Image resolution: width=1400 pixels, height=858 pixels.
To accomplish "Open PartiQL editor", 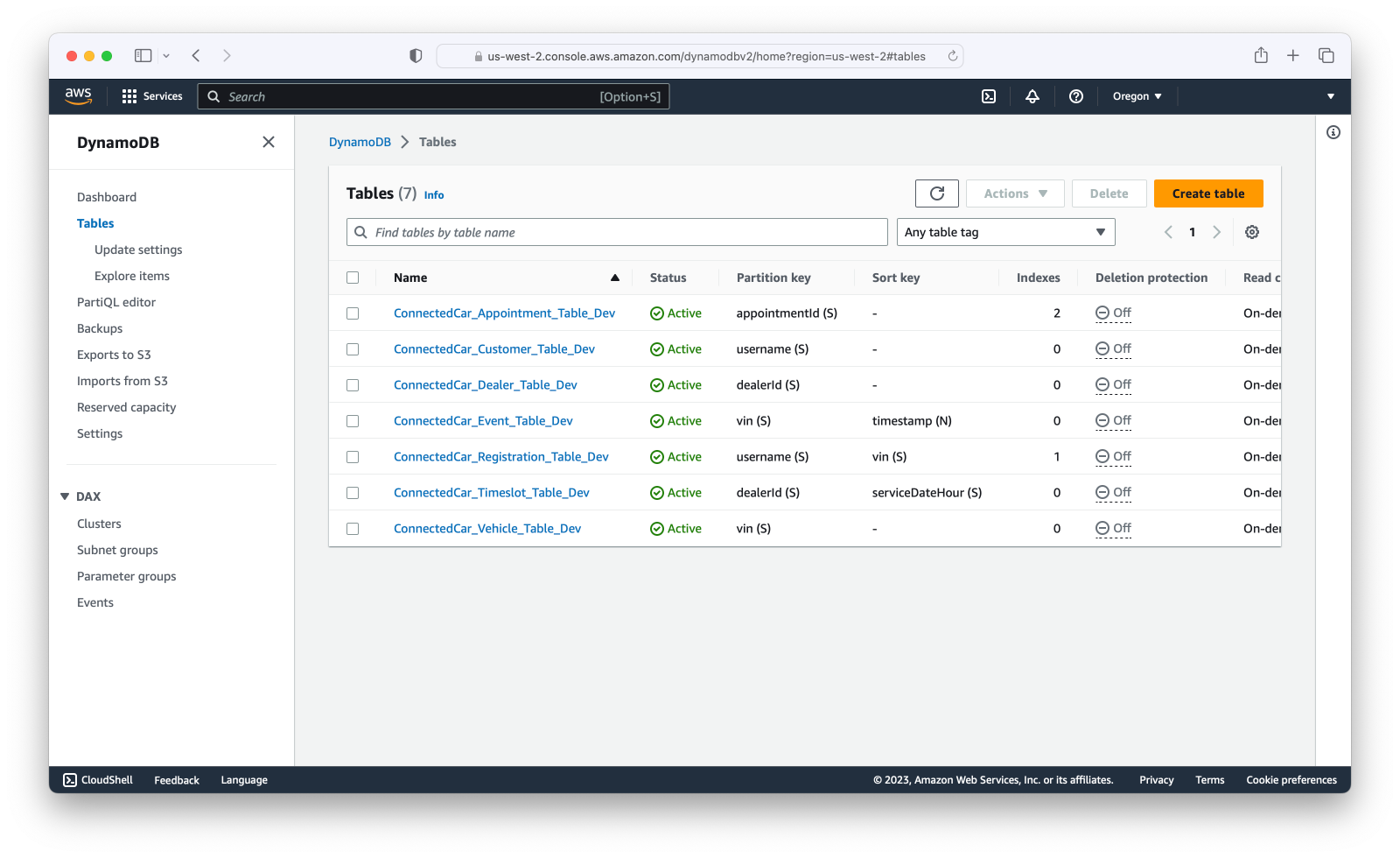I will pyautogui.click(x=116, y=302).
